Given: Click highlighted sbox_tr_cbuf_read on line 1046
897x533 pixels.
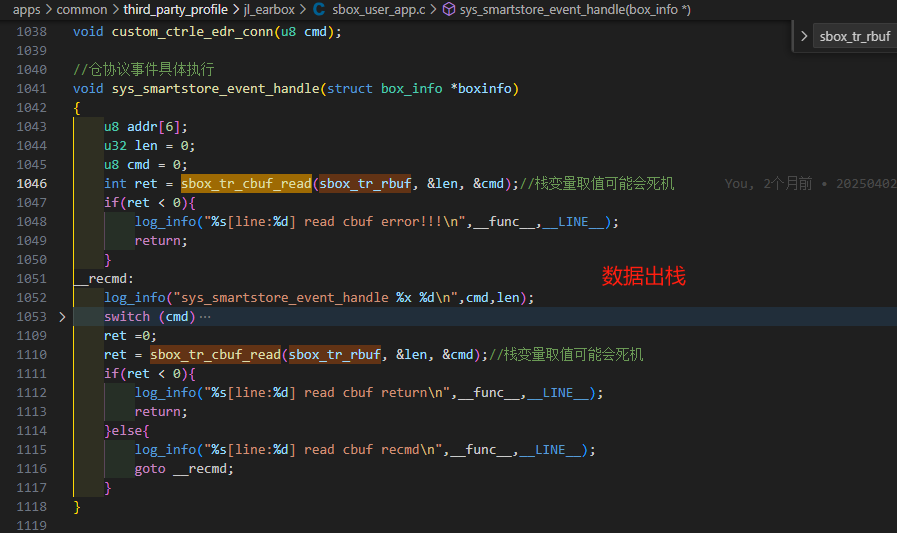Looking at the screenshot, I should [x=246, y=184].
